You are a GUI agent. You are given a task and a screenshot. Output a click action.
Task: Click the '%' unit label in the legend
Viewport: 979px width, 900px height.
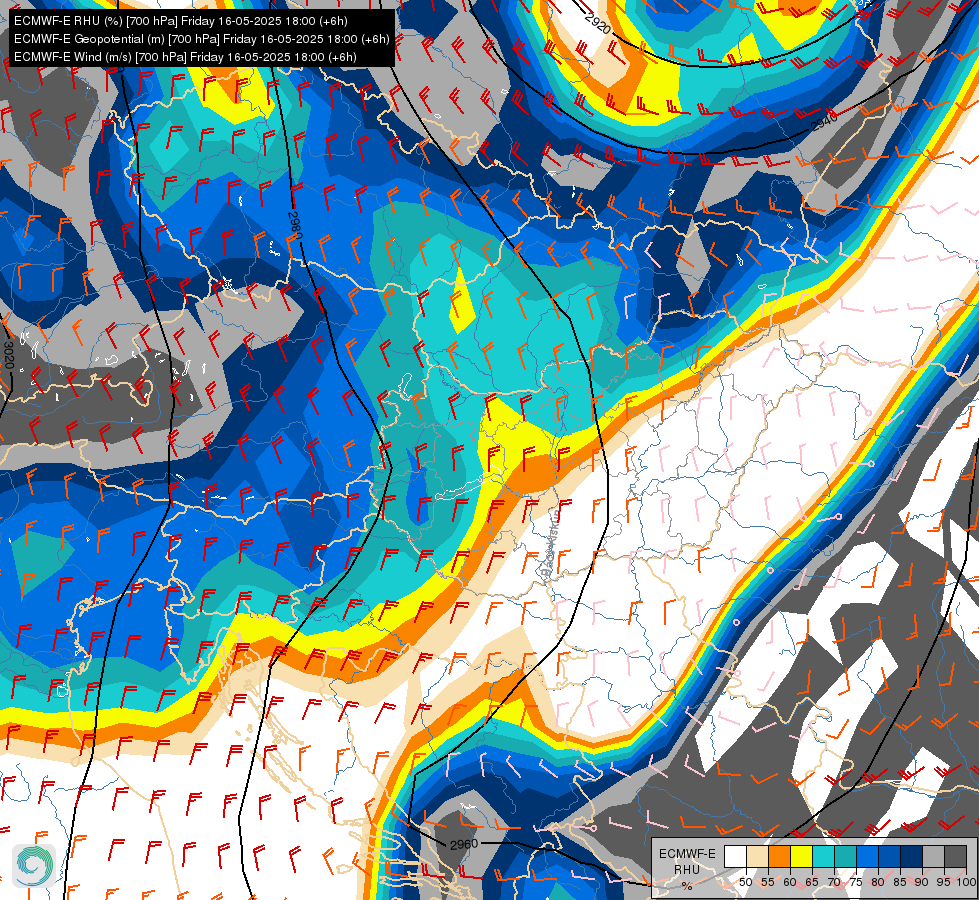[x=687, y=886]
